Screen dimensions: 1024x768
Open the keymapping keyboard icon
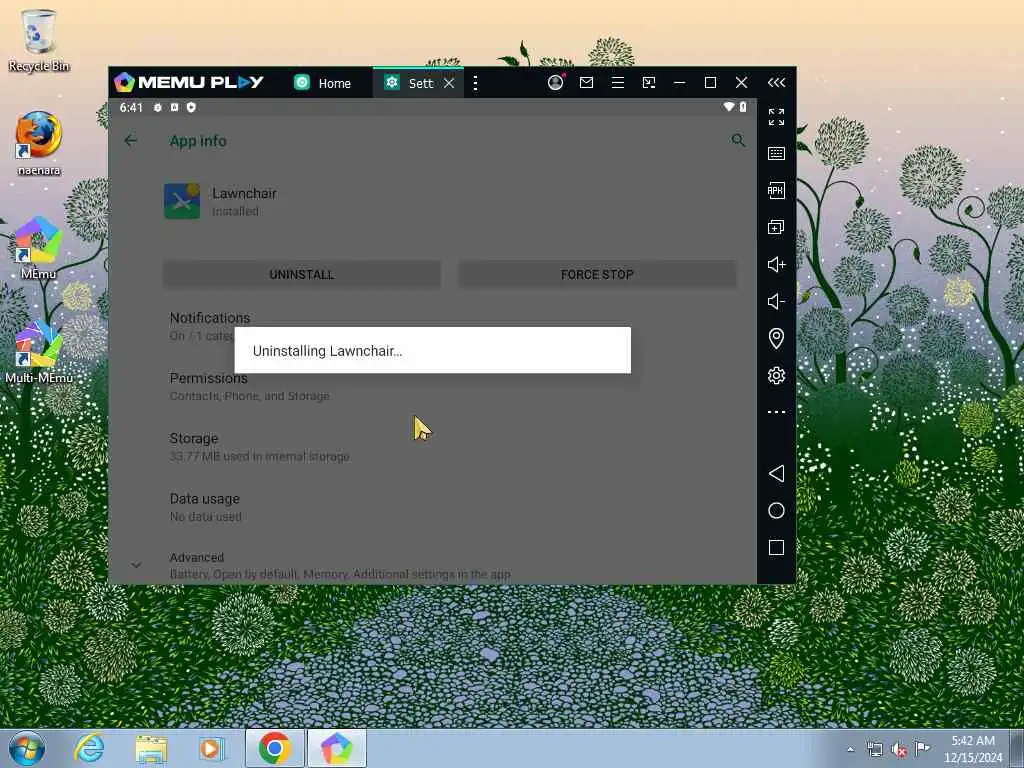point(776,153)
